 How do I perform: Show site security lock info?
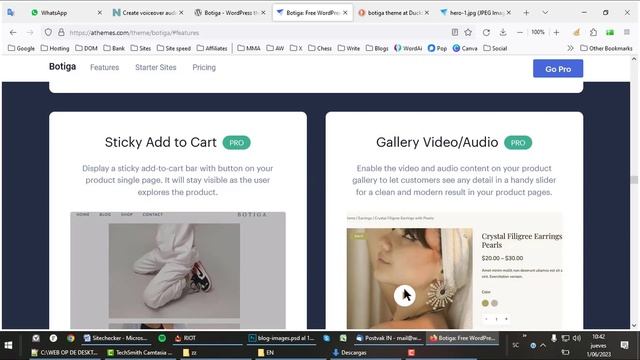click(61, 32)
